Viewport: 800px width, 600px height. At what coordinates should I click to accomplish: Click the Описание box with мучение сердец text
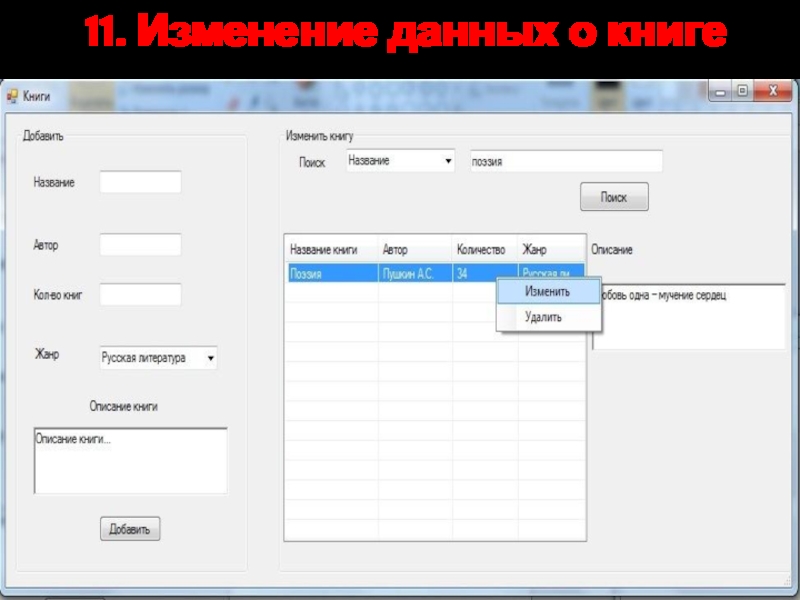coord(690,317)
